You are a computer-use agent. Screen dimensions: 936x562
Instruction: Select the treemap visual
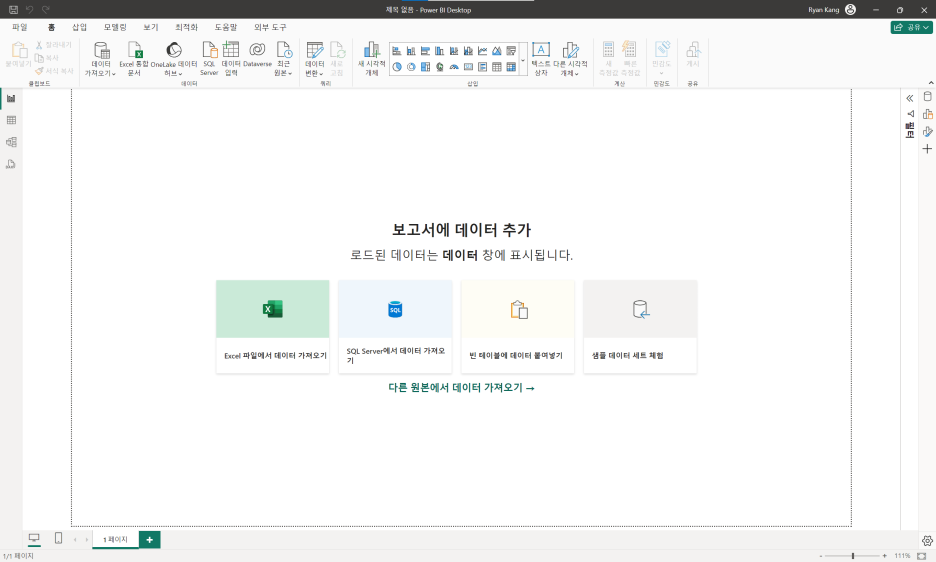425,67
